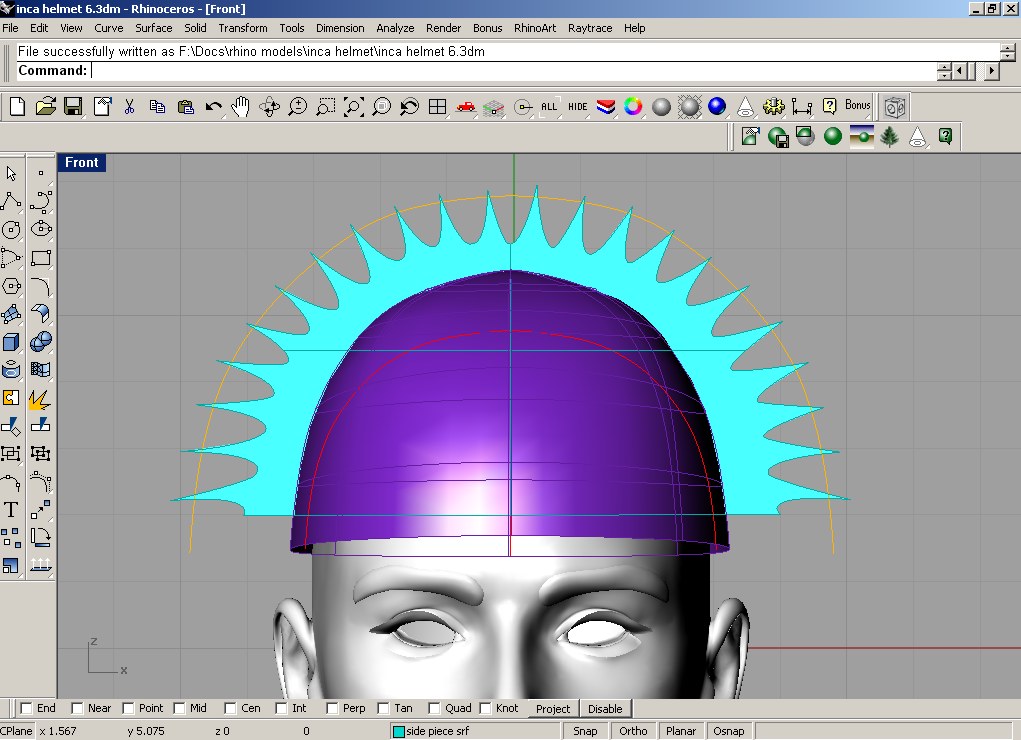1021x740 pixels.
Task: Toggle the Ortho status bar button
Action: click(633, 731)
